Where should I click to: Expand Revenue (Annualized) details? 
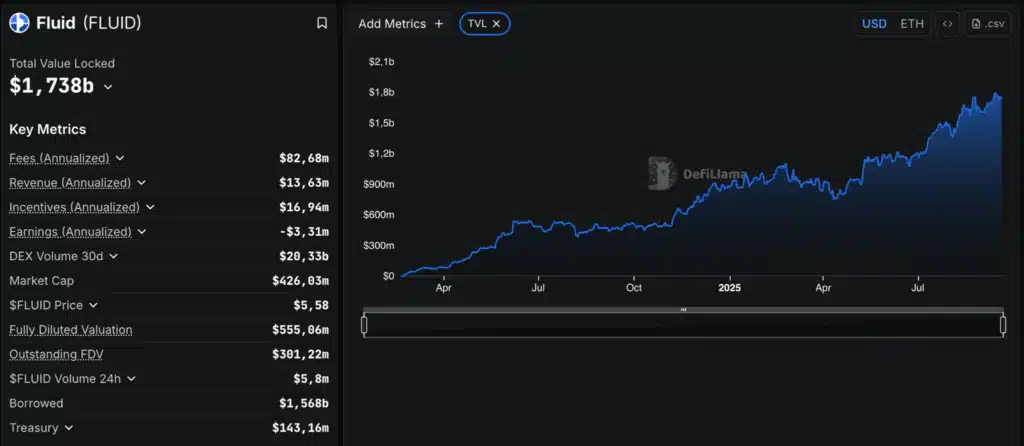coord(142,183)
